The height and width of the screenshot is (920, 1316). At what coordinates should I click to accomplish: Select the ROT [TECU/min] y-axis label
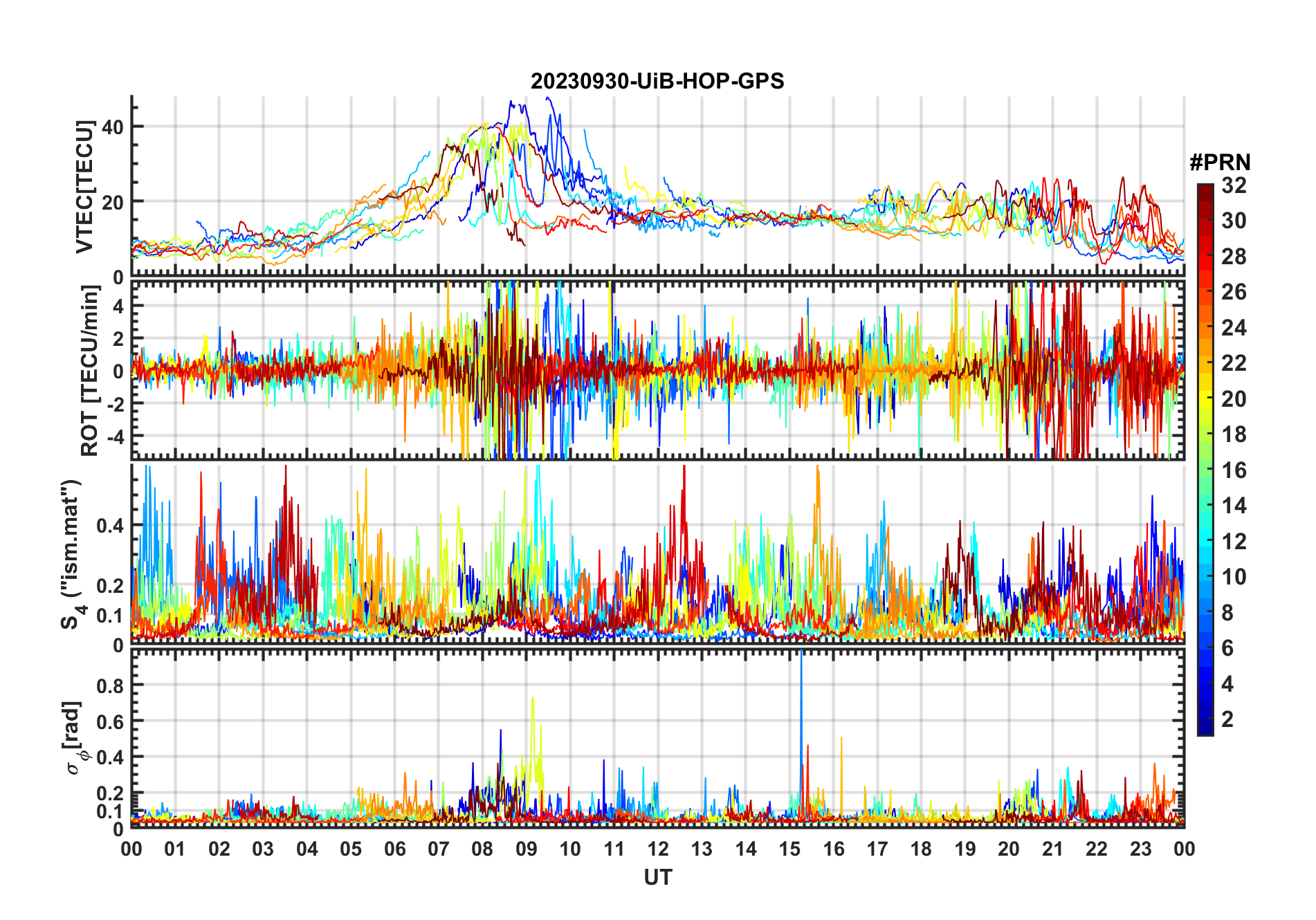(89, 371)
